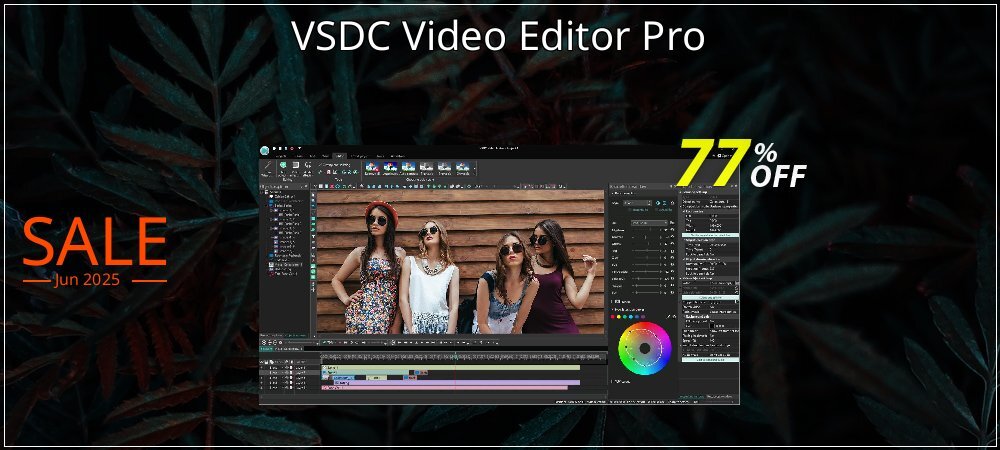This screenshot has width=1000, height=450.
Task: Open the wide dropdown above the sliders
Action: tap(649, 222)
